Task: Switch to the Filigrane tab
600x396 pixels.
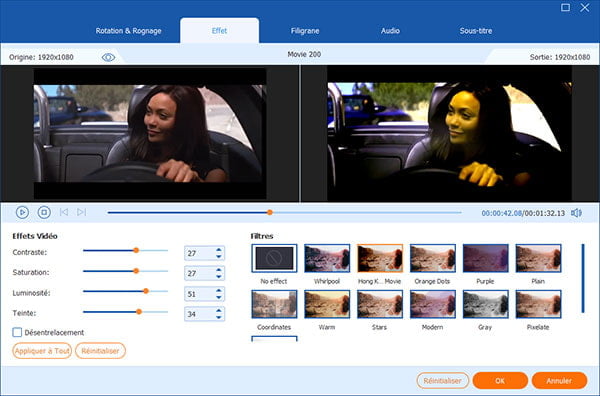Action: (x=305, y=31)
